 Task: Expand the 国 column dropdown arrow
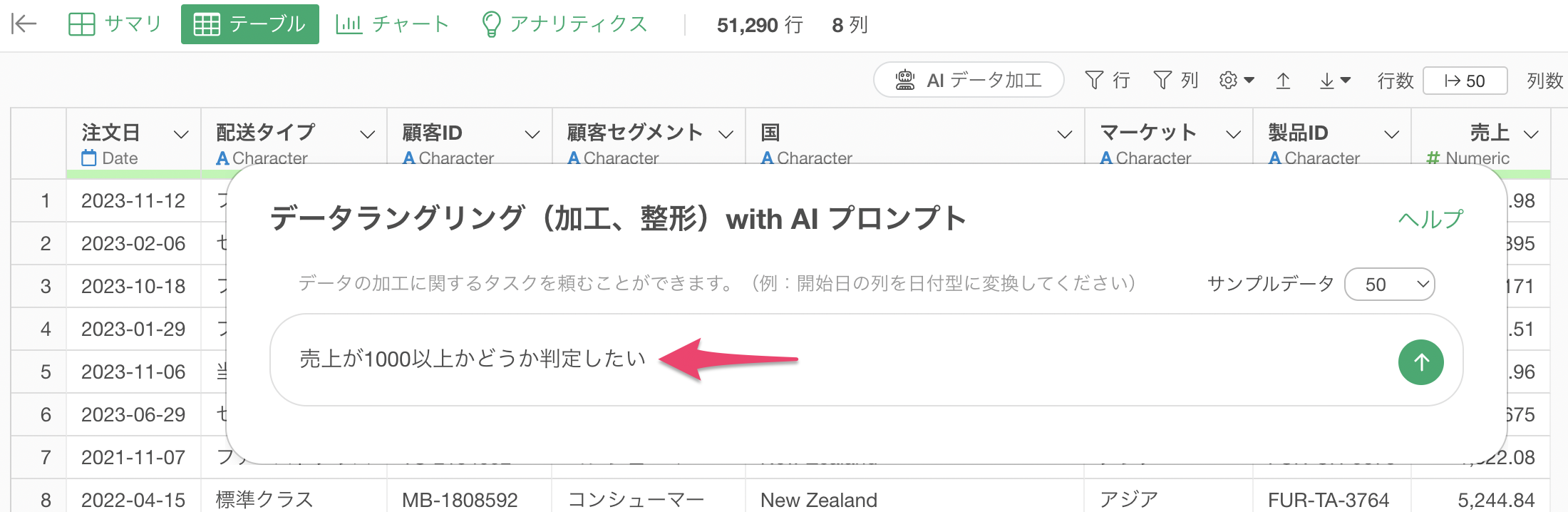(1065, 134)
